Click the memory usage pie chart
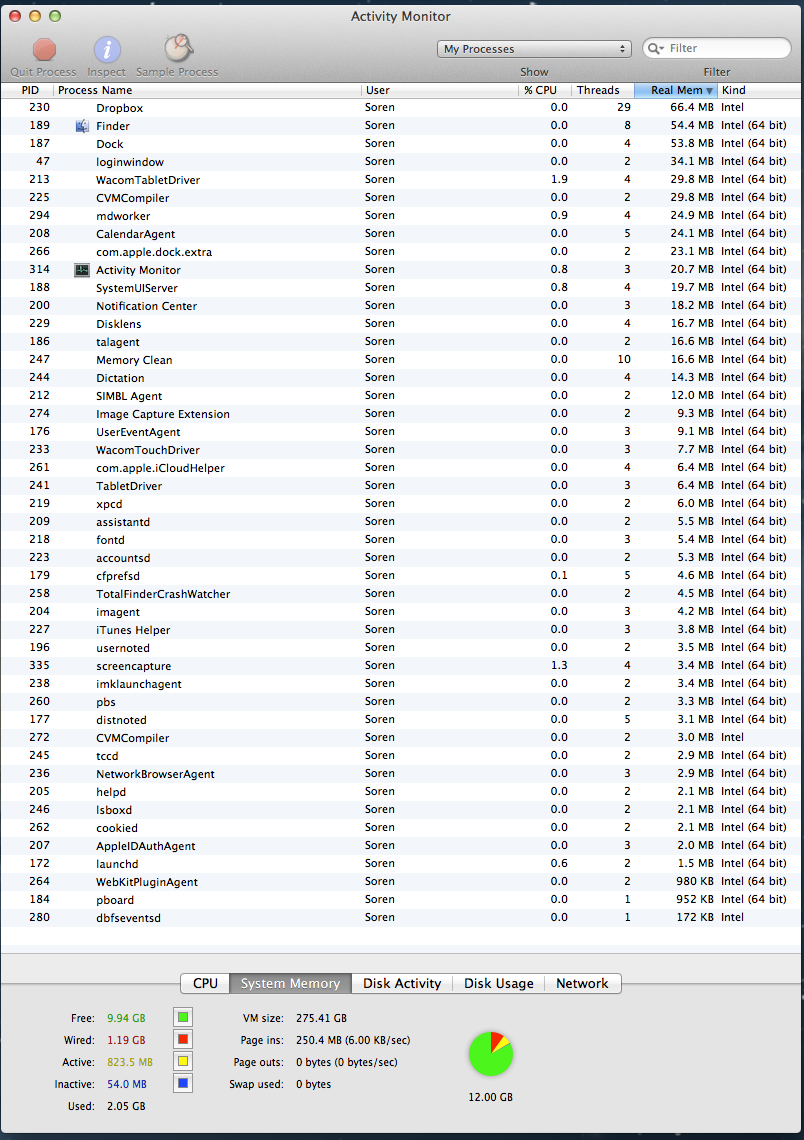Image resolution: width=804 pixels, height=1140 pixels. (491, 1053)
